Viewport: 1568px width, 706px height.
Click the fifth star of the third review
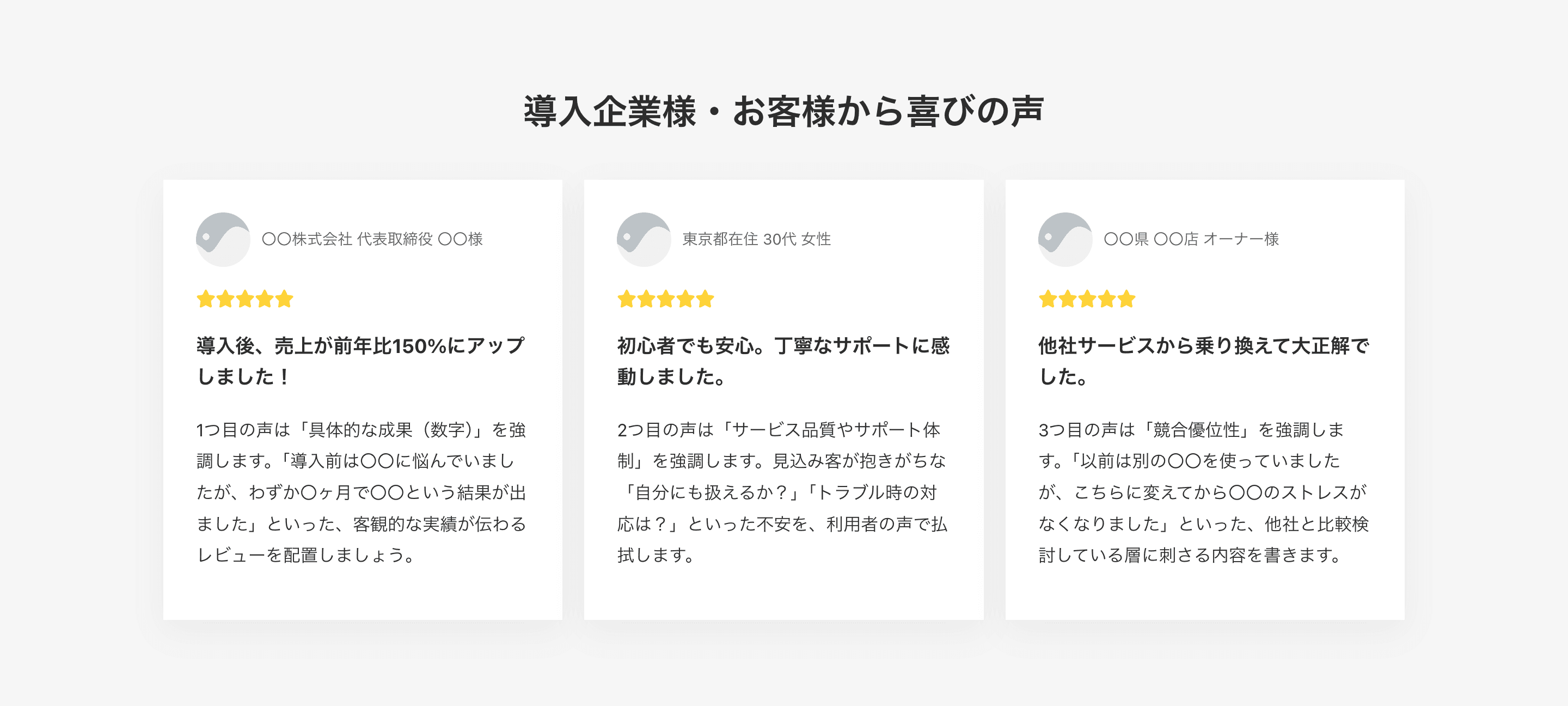pos(1126,299)
